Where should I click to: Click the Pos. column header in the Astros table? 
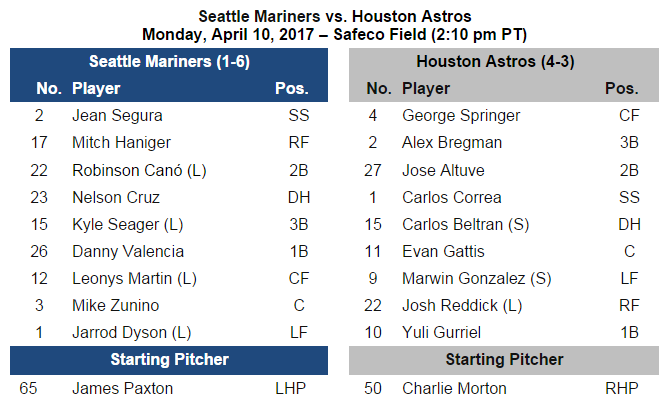point(621,89)
